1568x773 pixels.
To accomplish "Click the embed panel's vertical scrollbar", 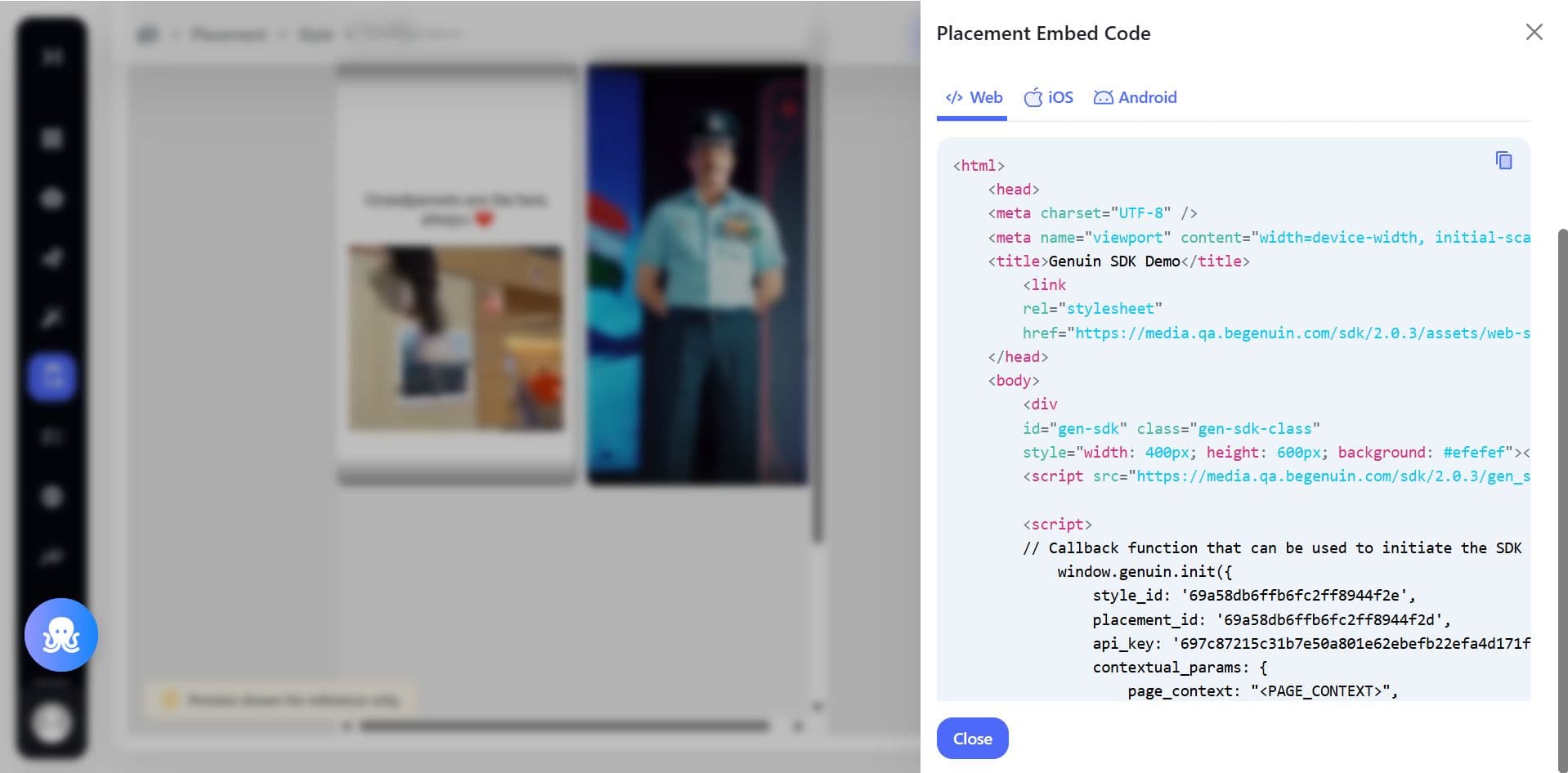I will point(1562,490).
